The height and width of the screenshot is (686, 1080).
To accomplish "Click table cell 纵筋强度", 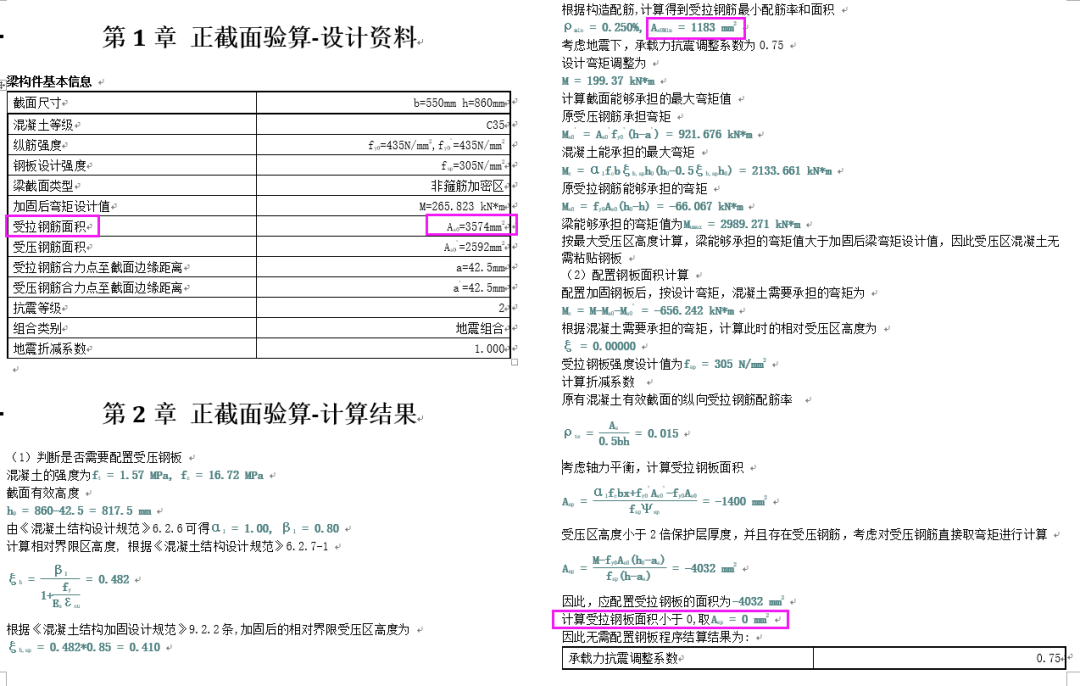I will tap(132, 145).
